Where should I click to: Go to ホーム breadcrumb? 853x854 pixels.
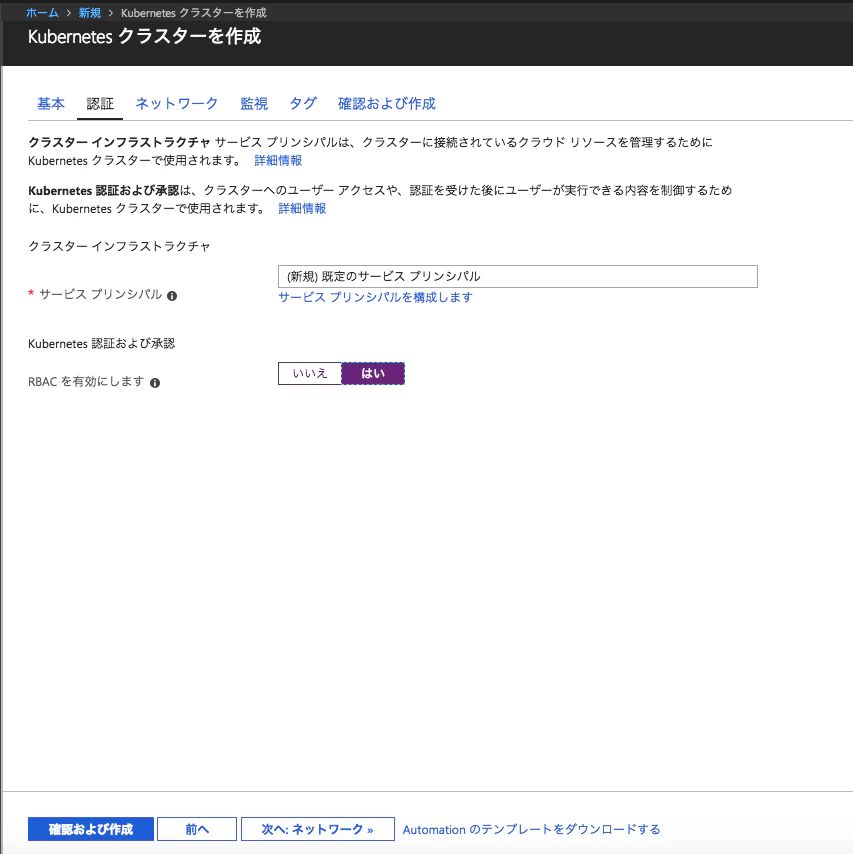[x=42, y=13]
